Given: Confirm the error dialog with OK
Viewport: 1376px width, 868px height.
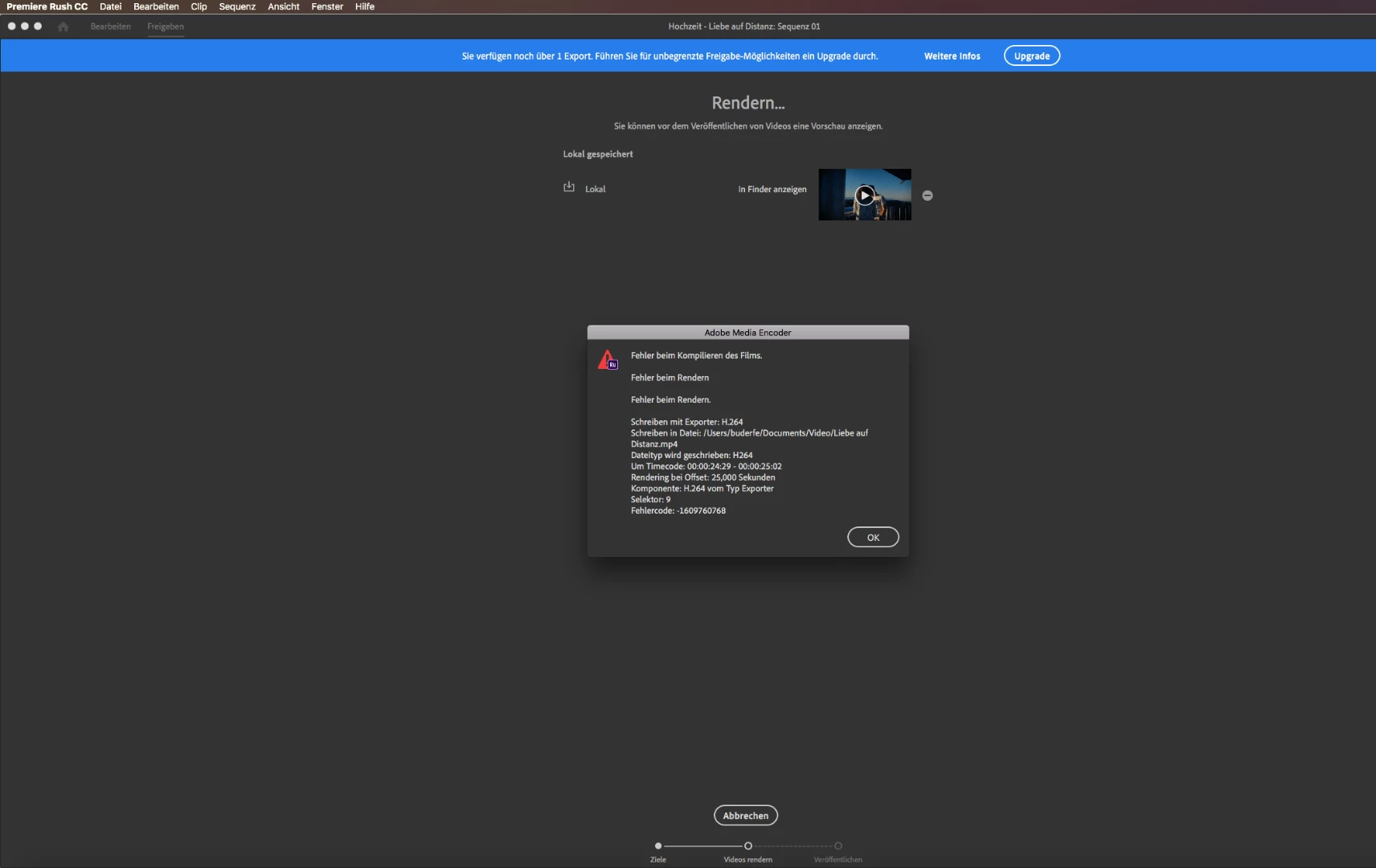Looking at the screenshot, I should (873, 537).
